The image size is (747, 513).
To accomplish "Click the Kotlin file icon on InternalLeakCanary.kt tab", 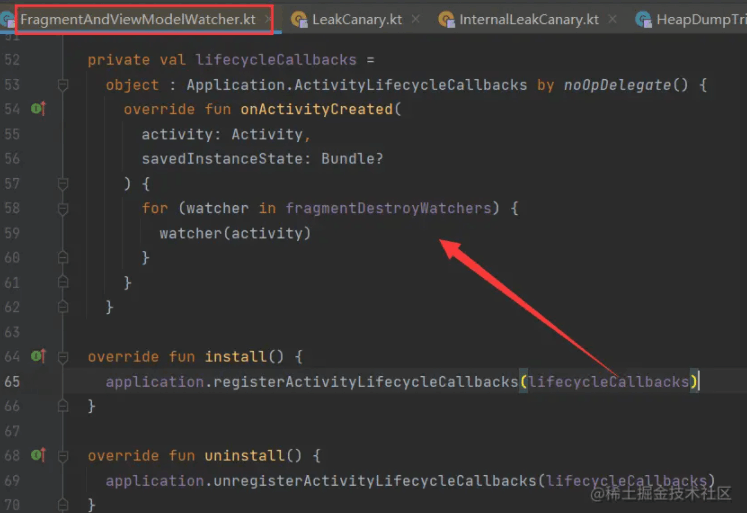I will tap(446, 19).
